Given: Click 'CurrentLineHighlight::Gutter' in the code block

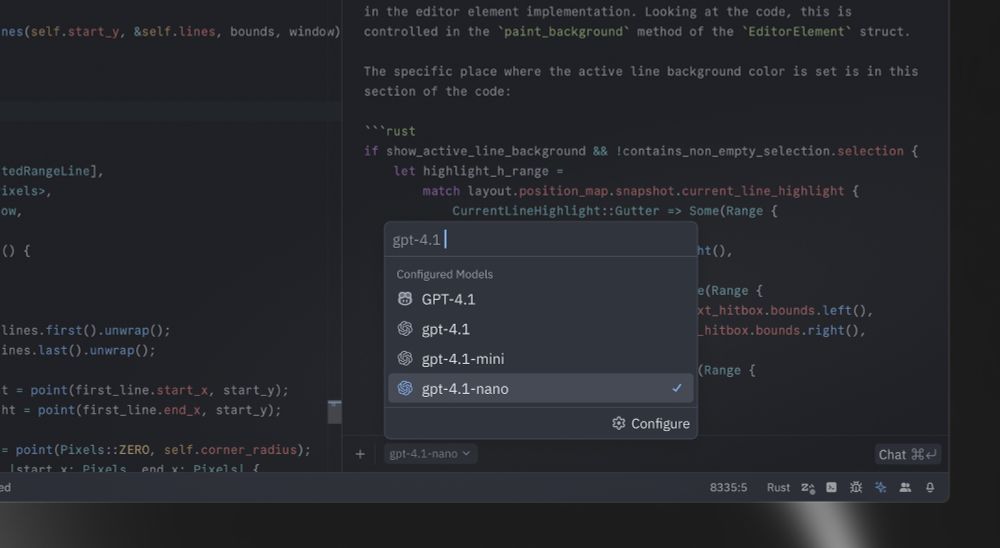Looking at the screenshot, I should pyautogui.click(x=555, y=211).
